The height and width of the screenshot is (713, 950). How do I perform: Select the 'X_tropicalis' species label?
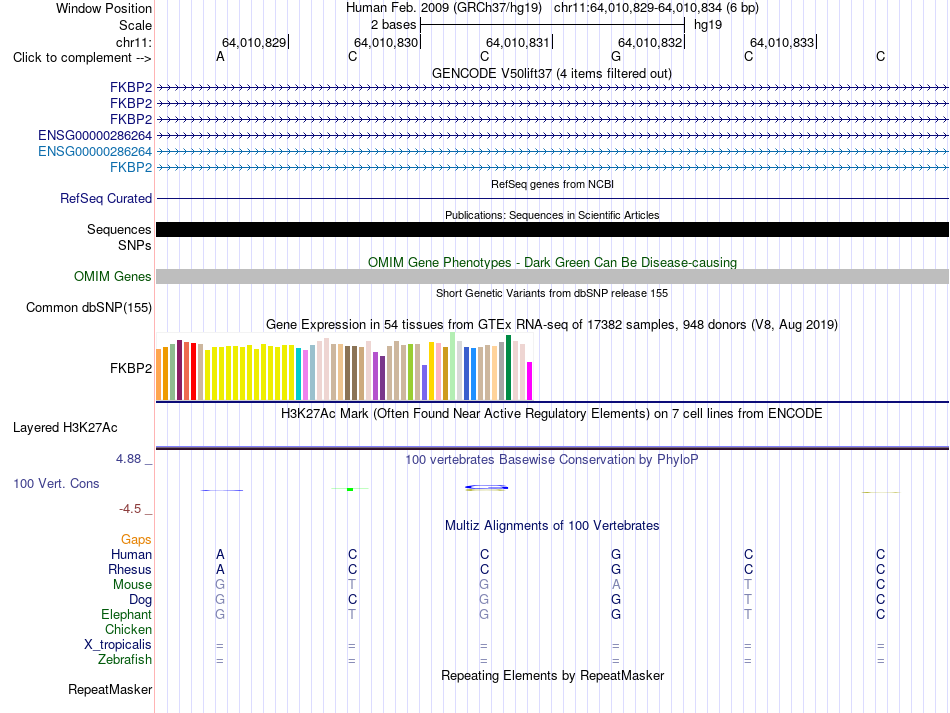118,645
